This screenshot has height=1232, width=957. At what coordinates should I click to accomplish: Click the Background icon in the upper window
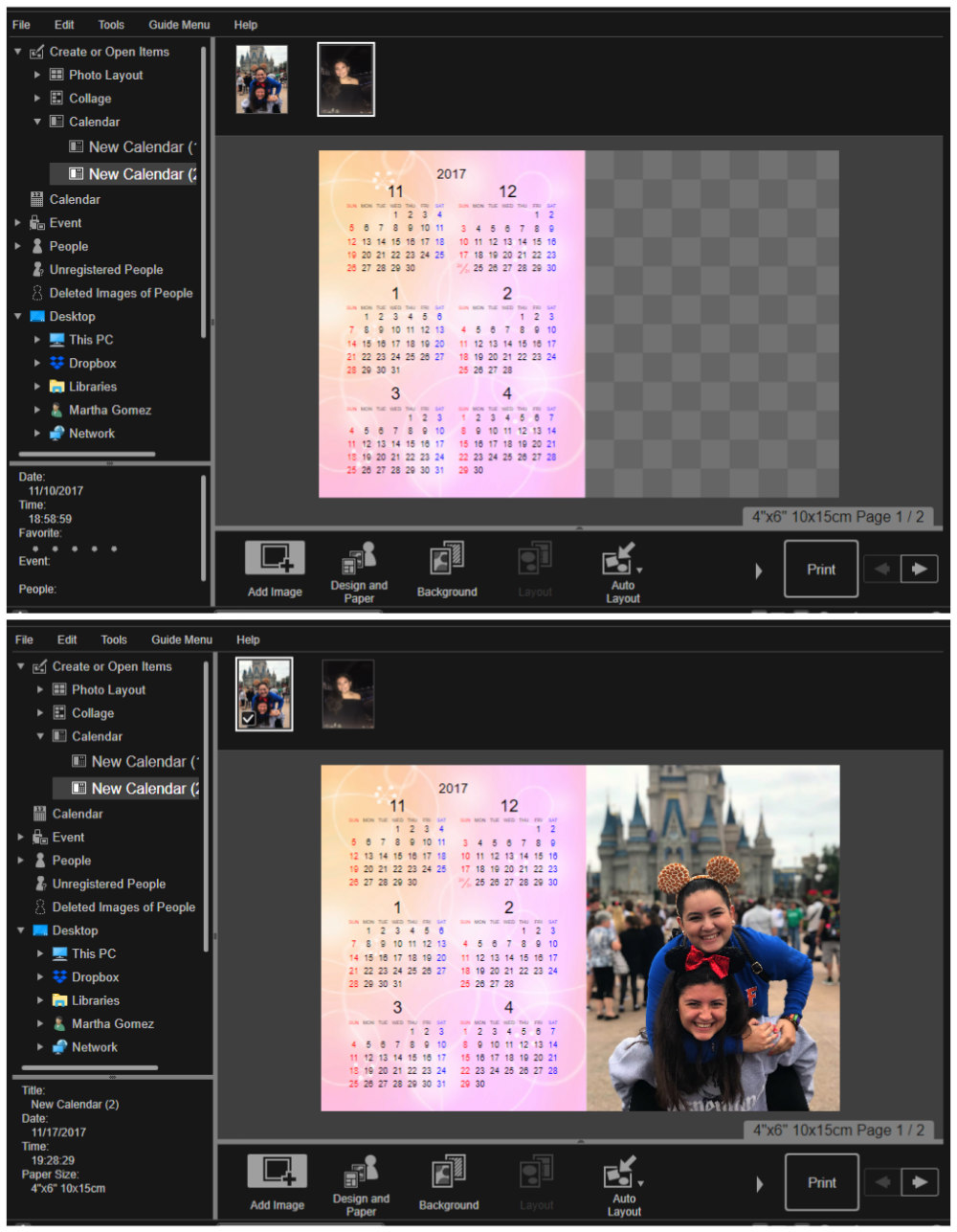(447, 559)
